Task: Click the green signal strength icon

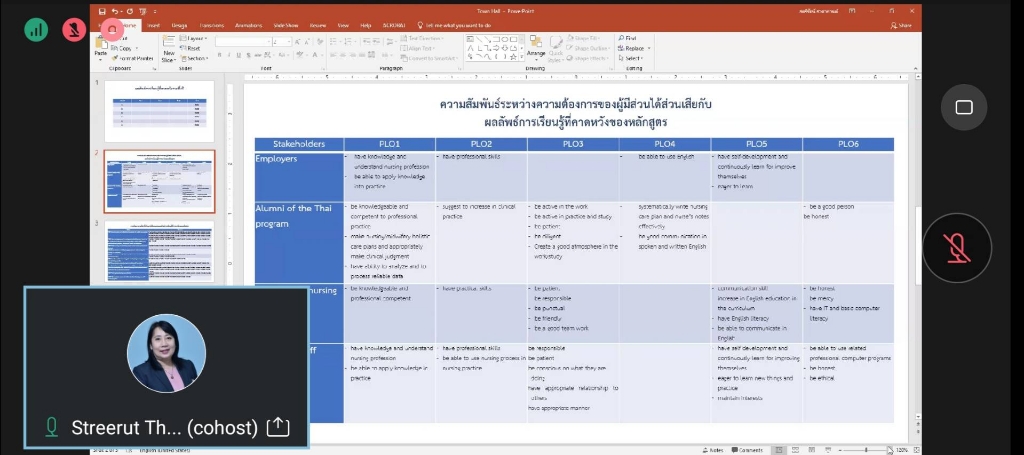Action: click(x=36, y=29)
